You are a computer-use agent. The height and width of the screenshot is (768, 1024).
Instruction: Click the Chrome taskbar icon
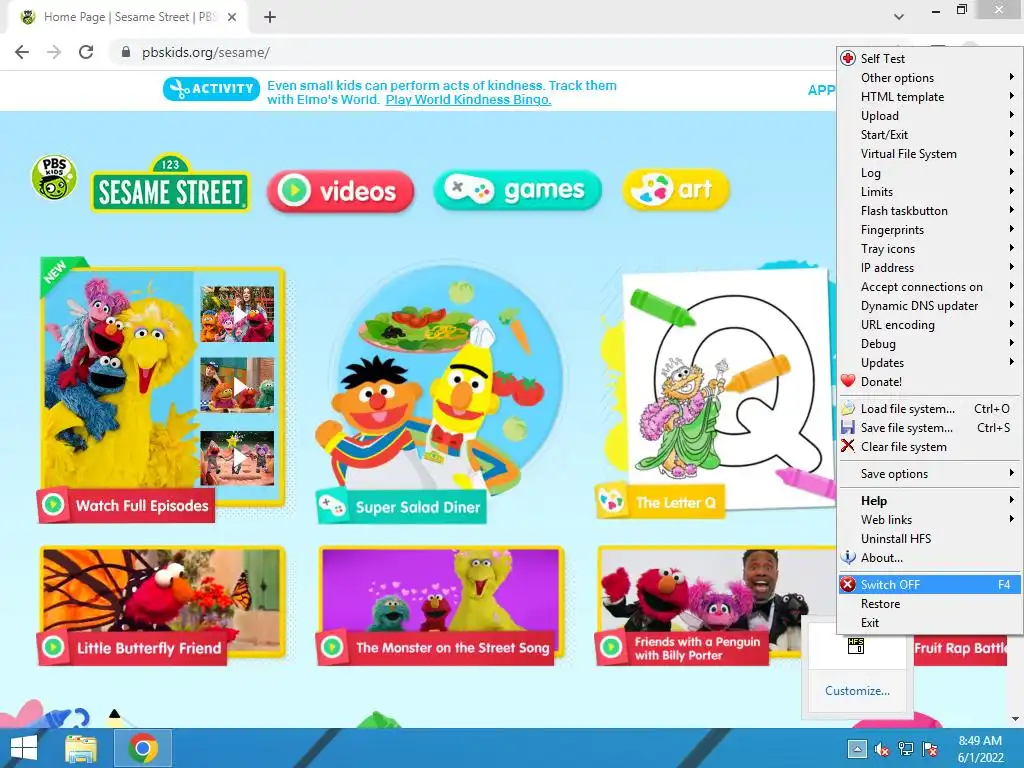pyautogui.click(x=143, y=748)
